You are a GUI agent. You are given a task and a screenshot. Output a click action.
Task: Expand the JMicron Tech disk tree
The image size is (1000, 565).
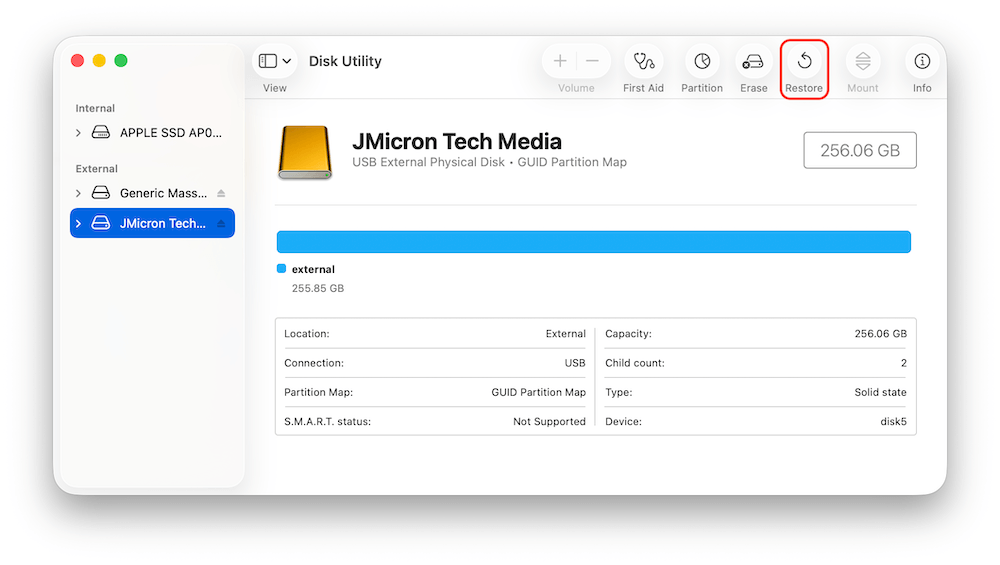coord(78,224)
